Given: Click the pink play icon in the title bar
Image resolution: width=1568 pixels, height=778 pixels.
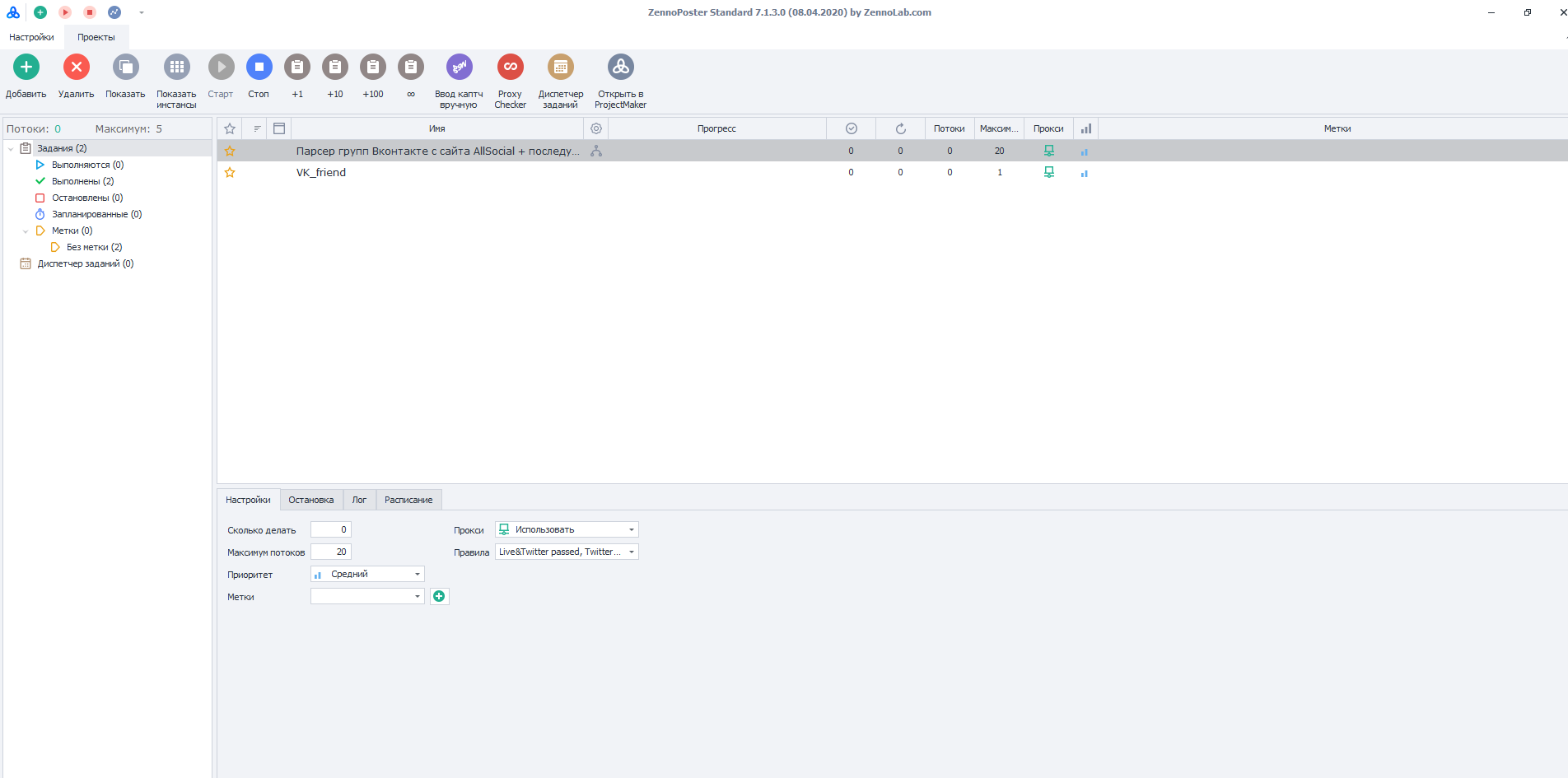Looking at the screenshot, I should pyautogui.click(x=65, y=12).
